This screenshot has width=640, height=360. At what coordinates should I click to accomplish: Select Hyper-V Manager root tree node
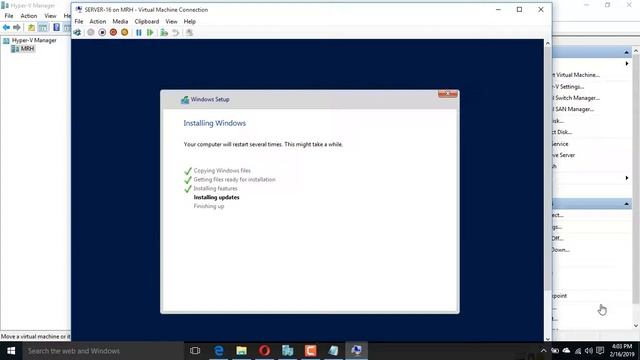click(34, 40)
